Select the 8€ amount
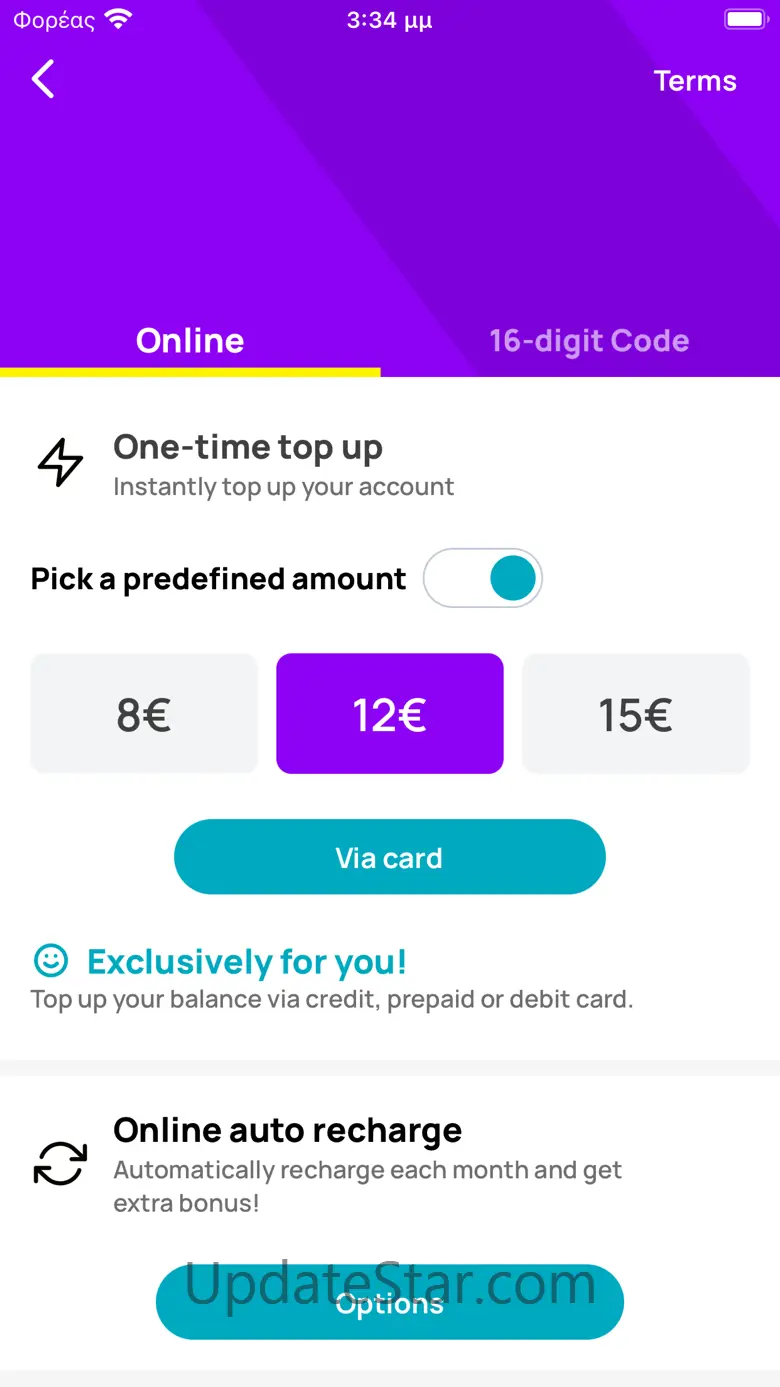Viewport: 780px width, 1387px height. pyautogui.click(x=144, y=714)
